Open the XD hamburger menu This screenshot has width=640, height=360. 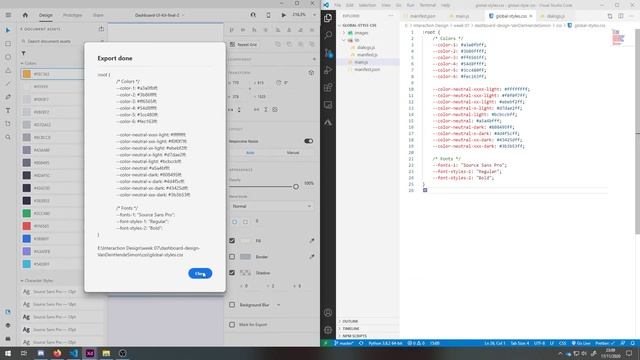click(x=8, y=15)
